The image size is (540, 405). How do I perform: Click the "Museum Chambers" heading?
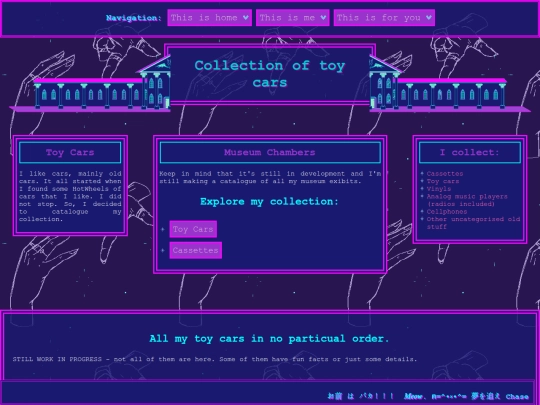click(x=270, y=152)
